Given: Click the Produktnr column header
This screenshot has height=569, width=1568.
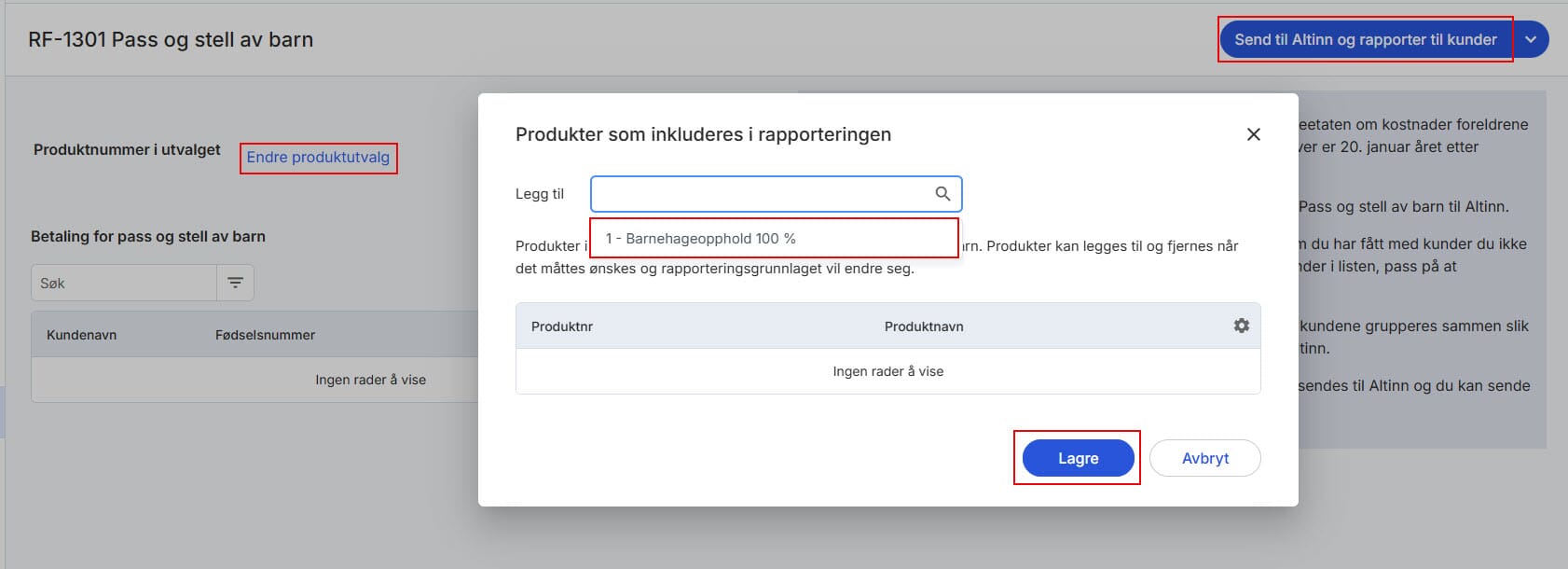Looking at the screenshot, I should coord(562,326).
